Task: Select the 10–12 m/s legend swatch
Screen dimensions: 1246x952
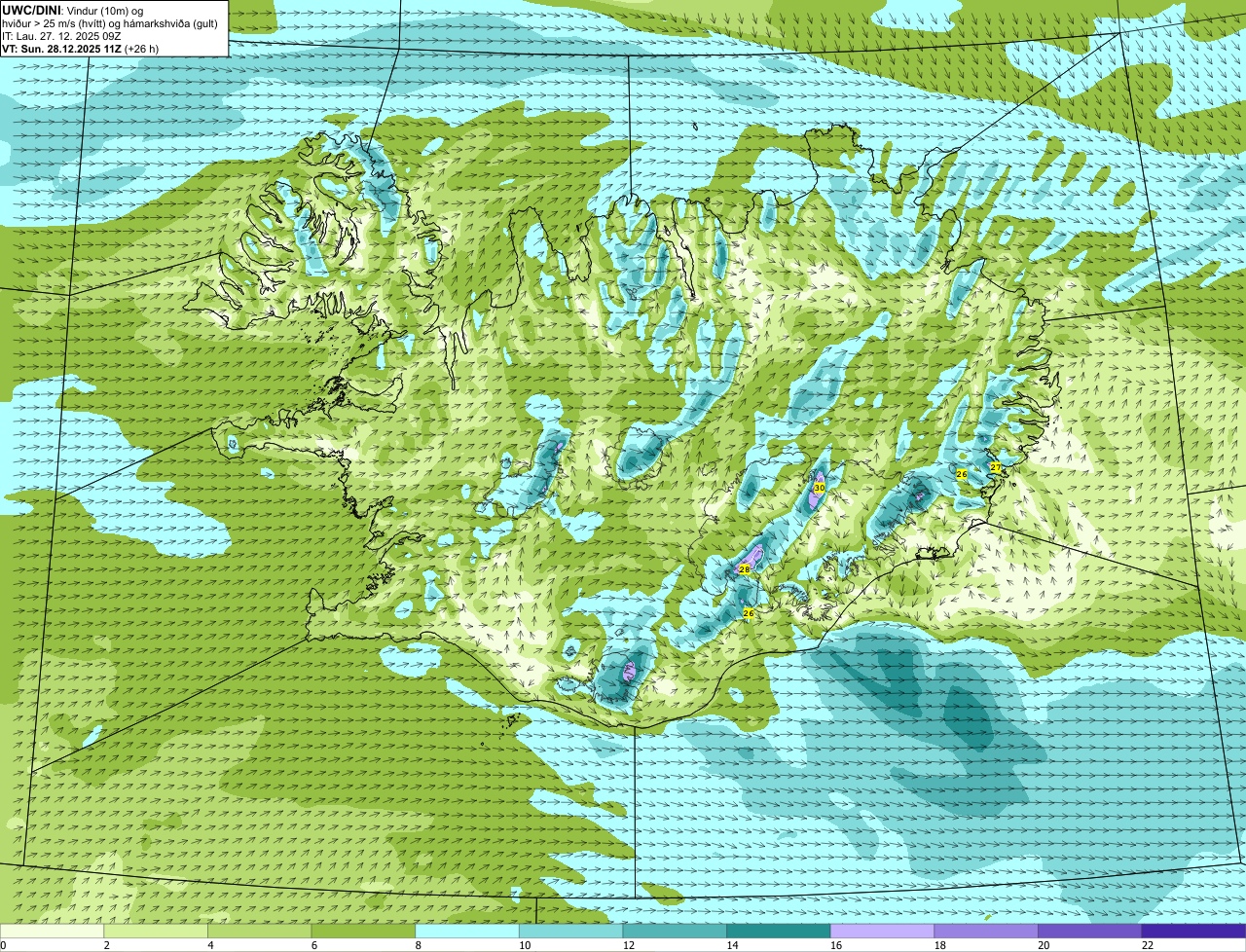Action: point(571,931)
